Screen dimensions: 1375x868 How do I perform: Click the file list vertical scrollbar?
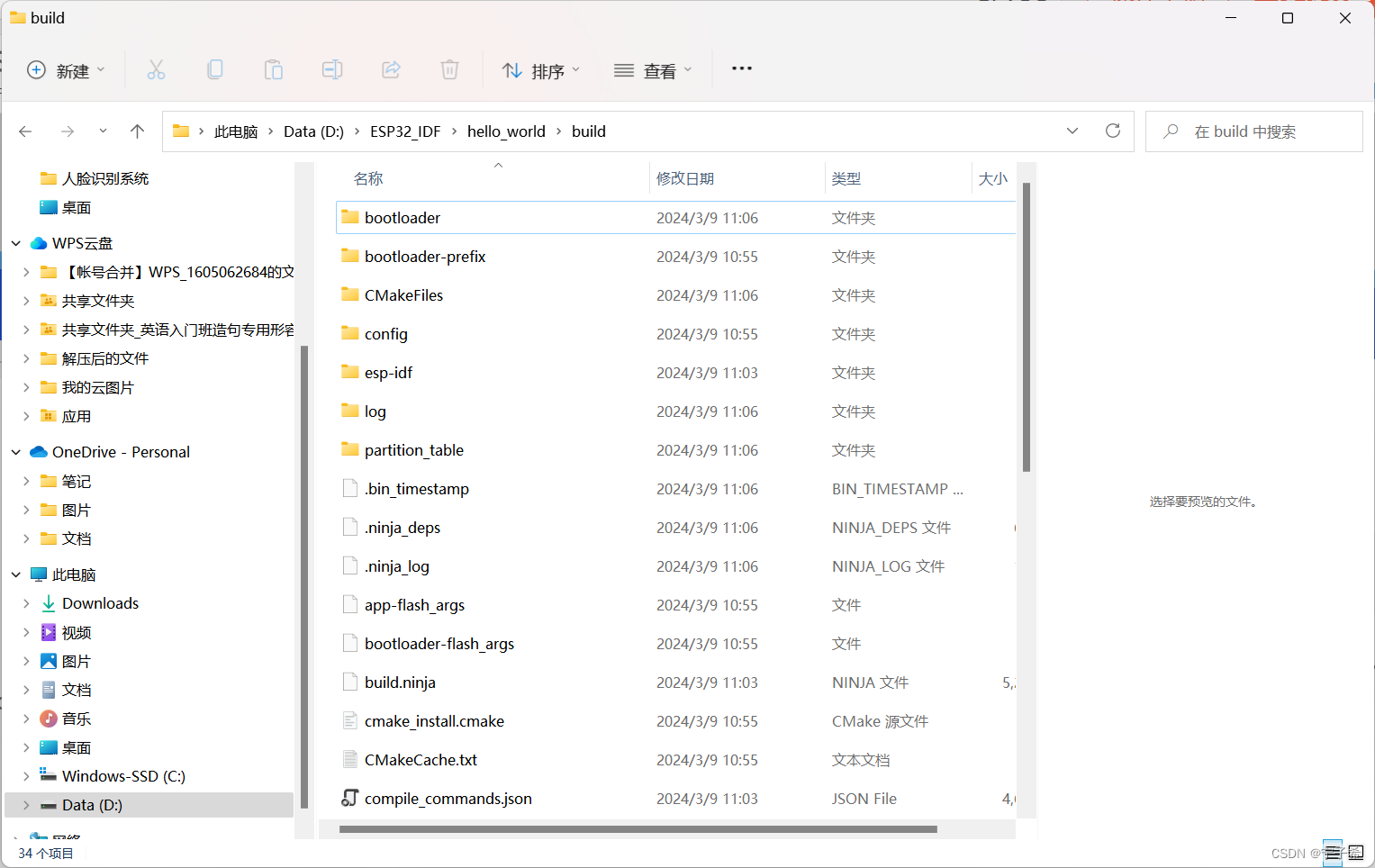(1027, 327)
